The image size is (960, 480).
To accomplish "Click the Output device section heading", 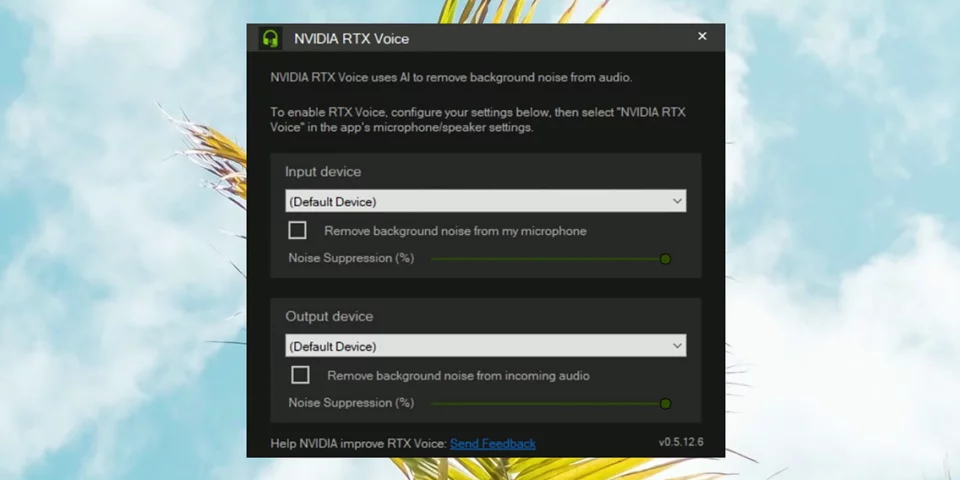I will (329, 317).
